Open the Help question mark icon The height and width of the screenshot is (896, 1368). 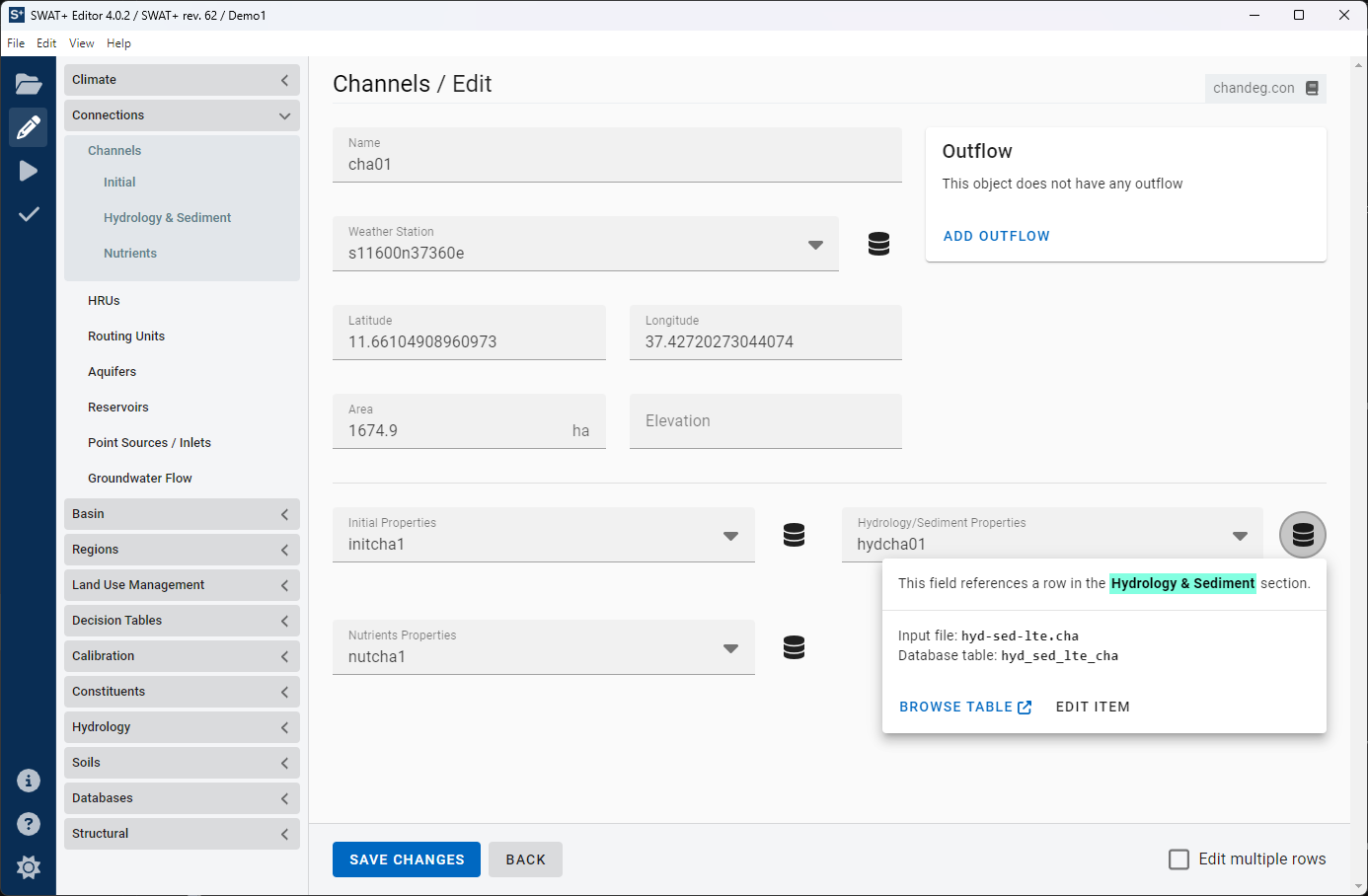(x=29, y=824)
